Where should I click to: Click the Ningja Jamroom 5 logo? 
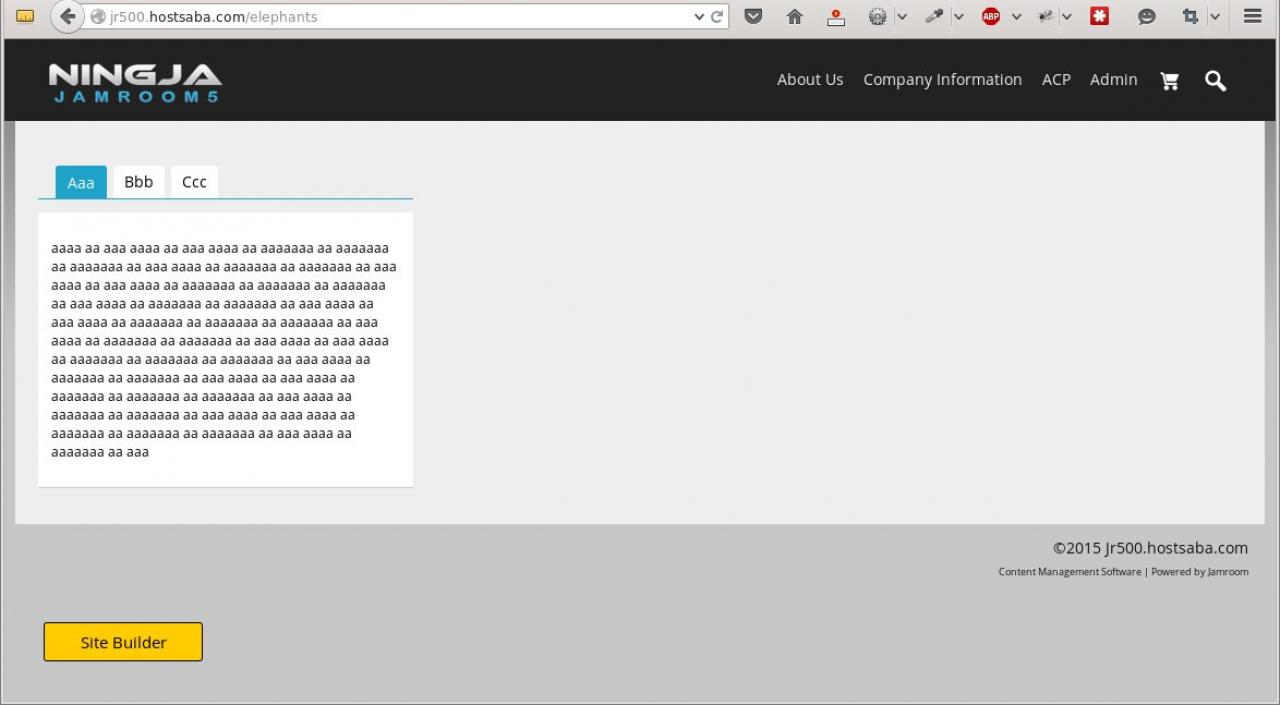pos(135,83)
